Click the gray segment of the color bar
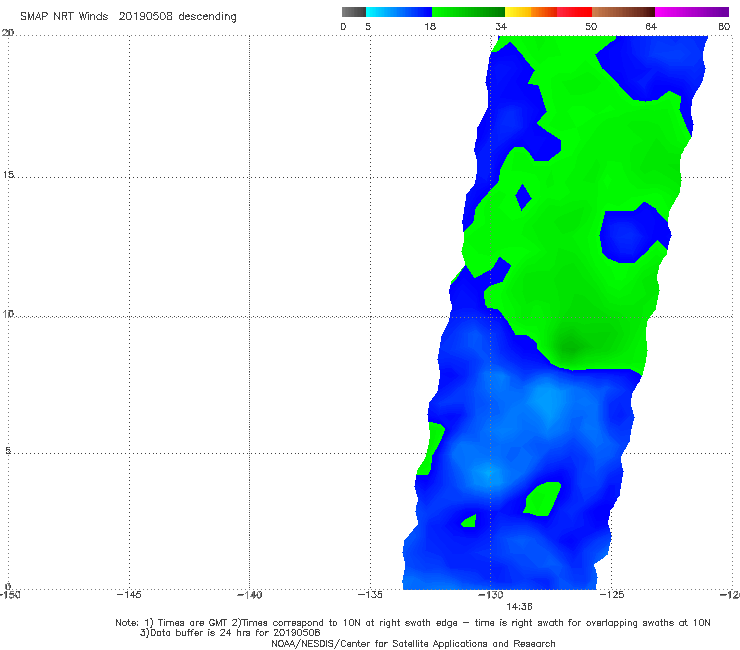Image resolution: width=740 pixels, height=650 pixels. tap(354, 12)
